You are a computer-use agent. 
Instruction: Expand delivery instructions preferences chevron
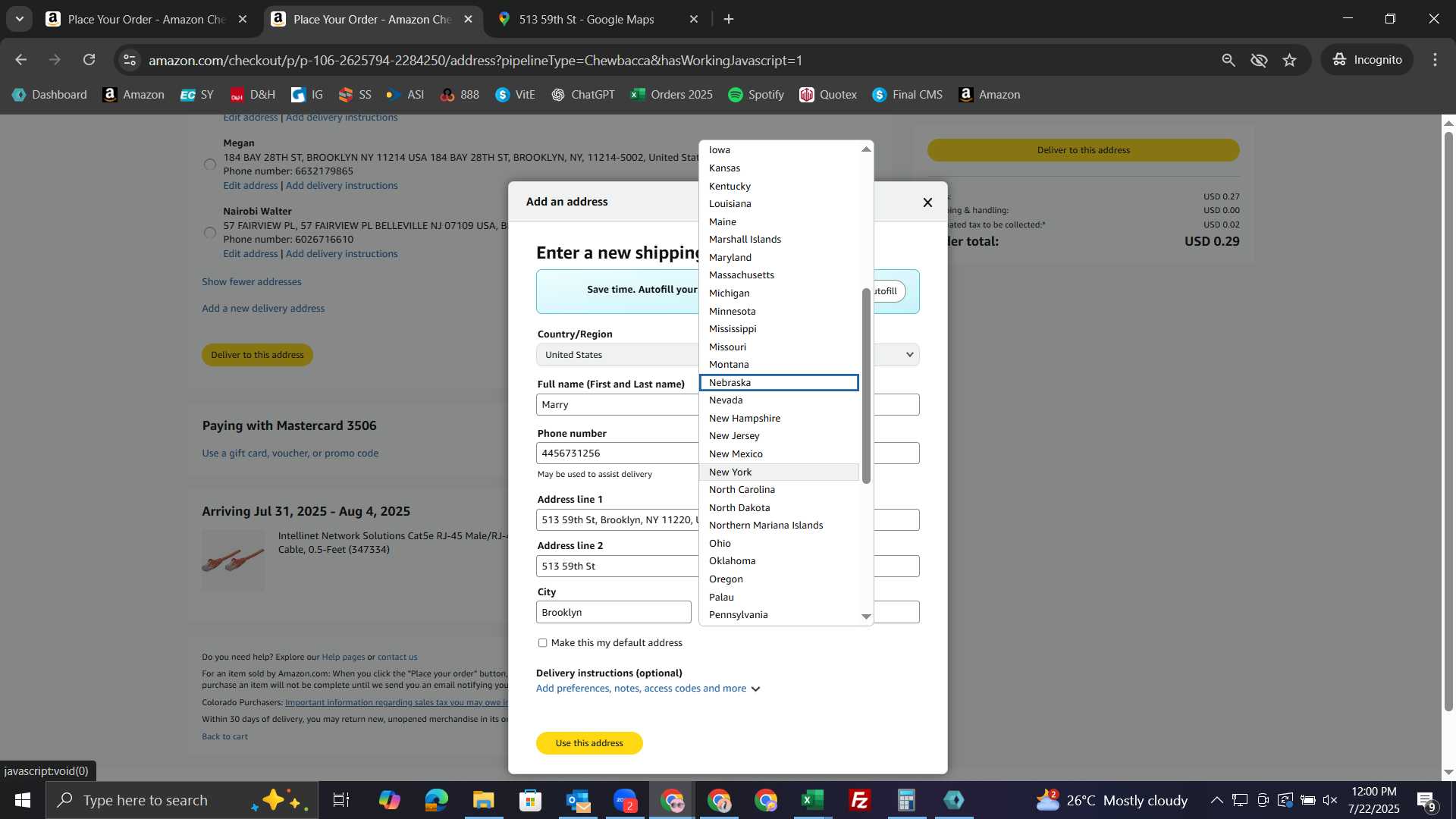pyautogui.click(x=755, y=689)
